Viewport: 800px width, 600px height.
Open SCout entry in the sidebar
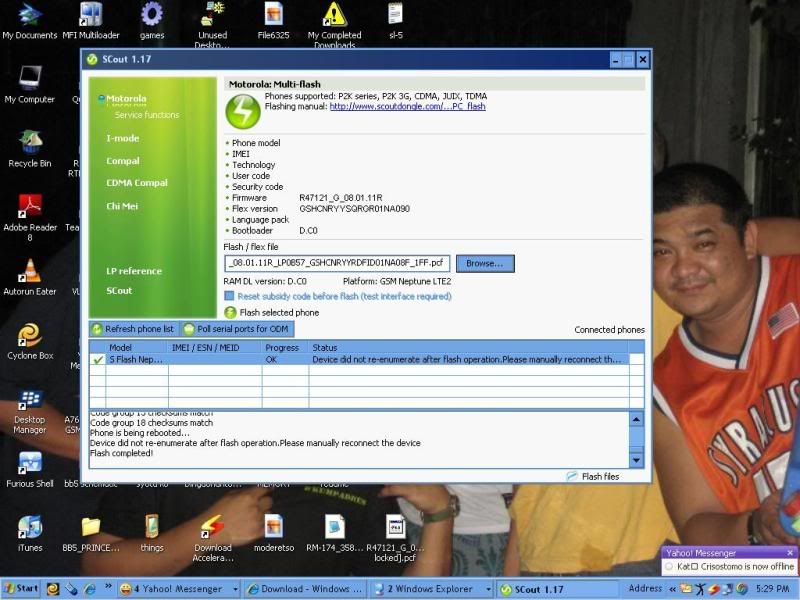pos(119,290)
